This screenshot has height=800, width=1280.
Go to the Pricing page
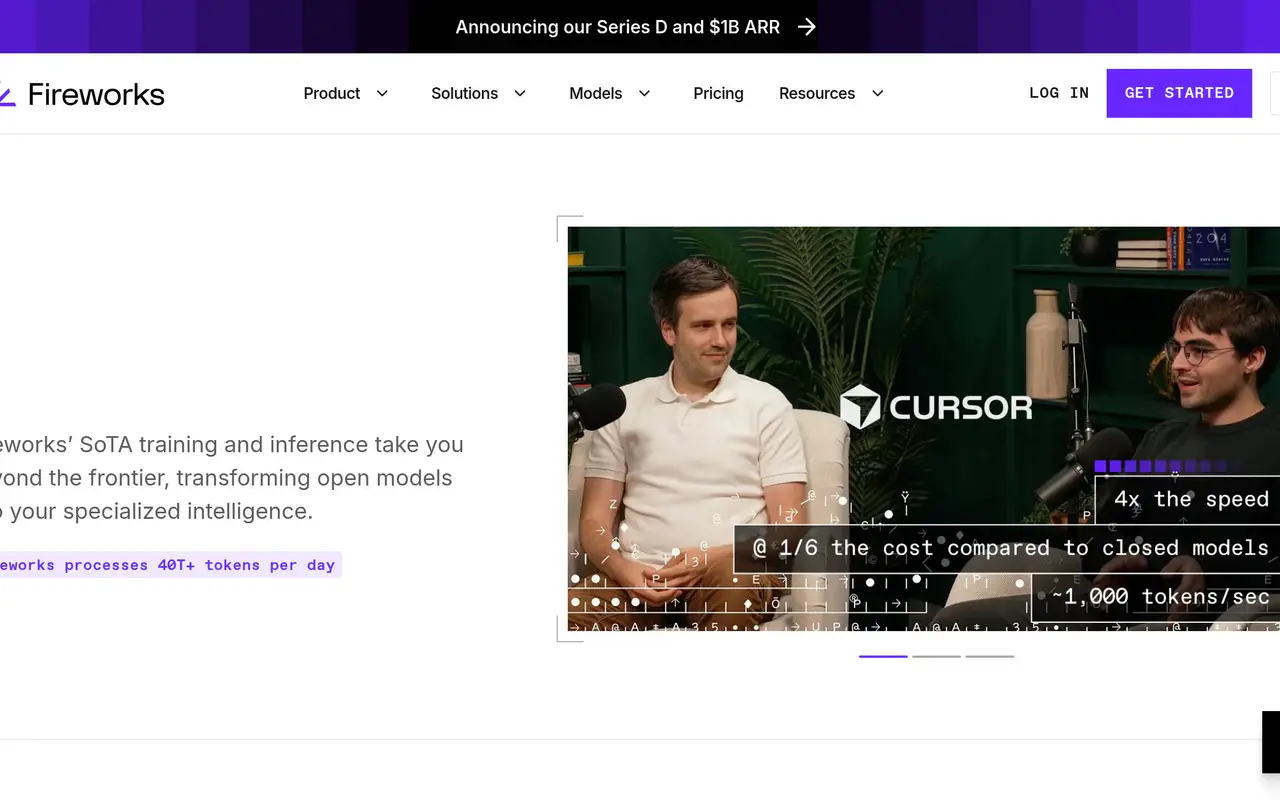(718, 93)
